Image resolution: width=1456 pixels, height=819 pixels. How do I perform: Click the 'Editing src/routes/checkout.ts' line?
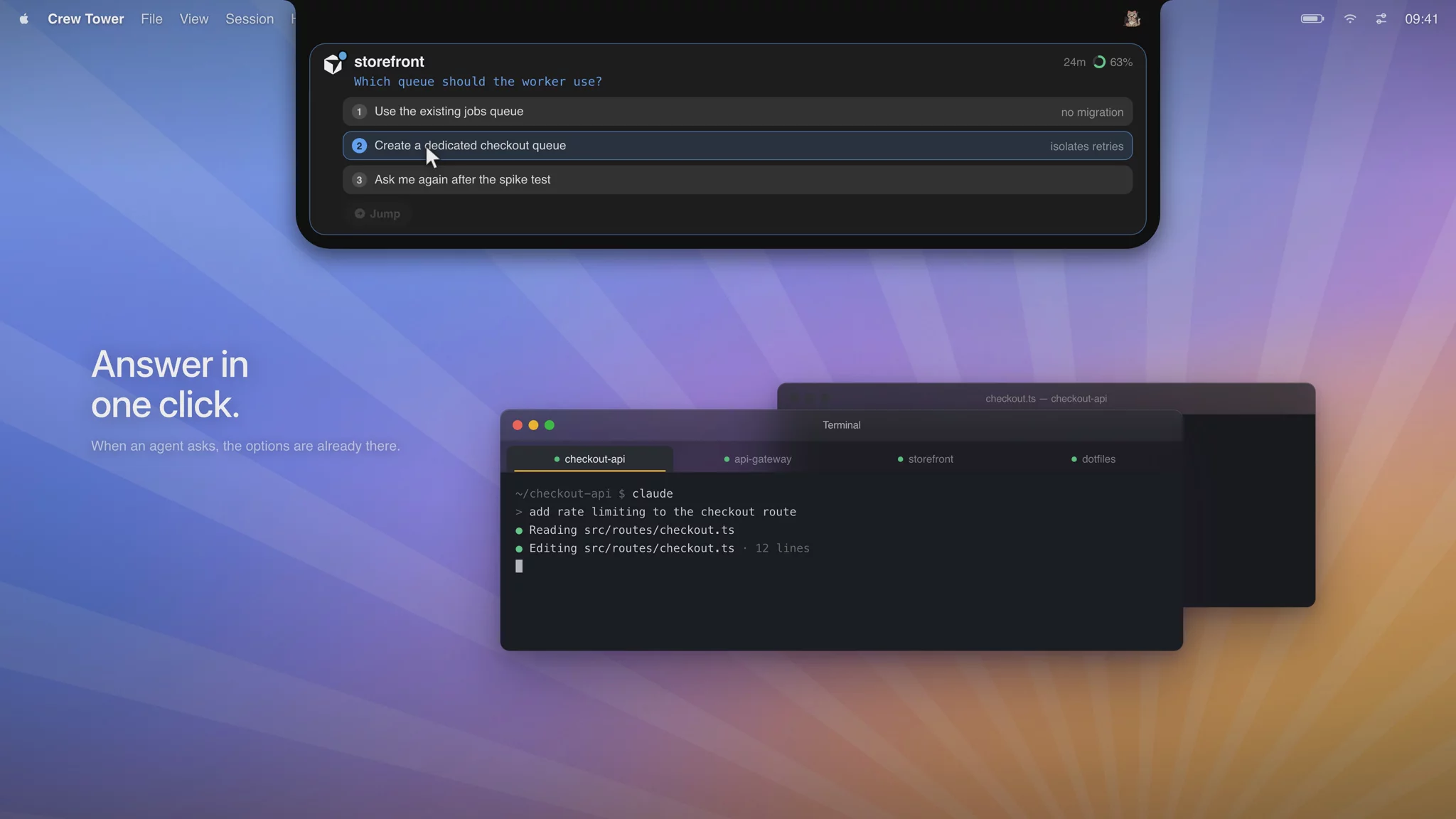point(662,548)
